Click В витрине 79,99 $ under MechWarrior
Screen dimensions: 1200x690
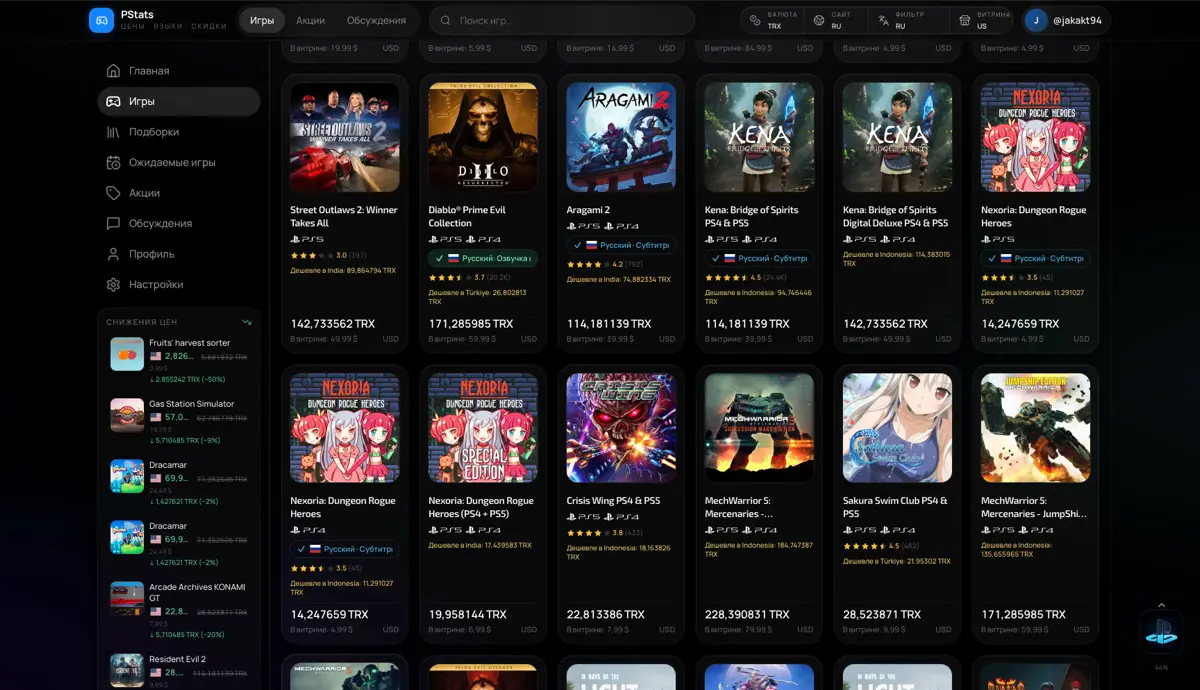[x=740, y=630]
